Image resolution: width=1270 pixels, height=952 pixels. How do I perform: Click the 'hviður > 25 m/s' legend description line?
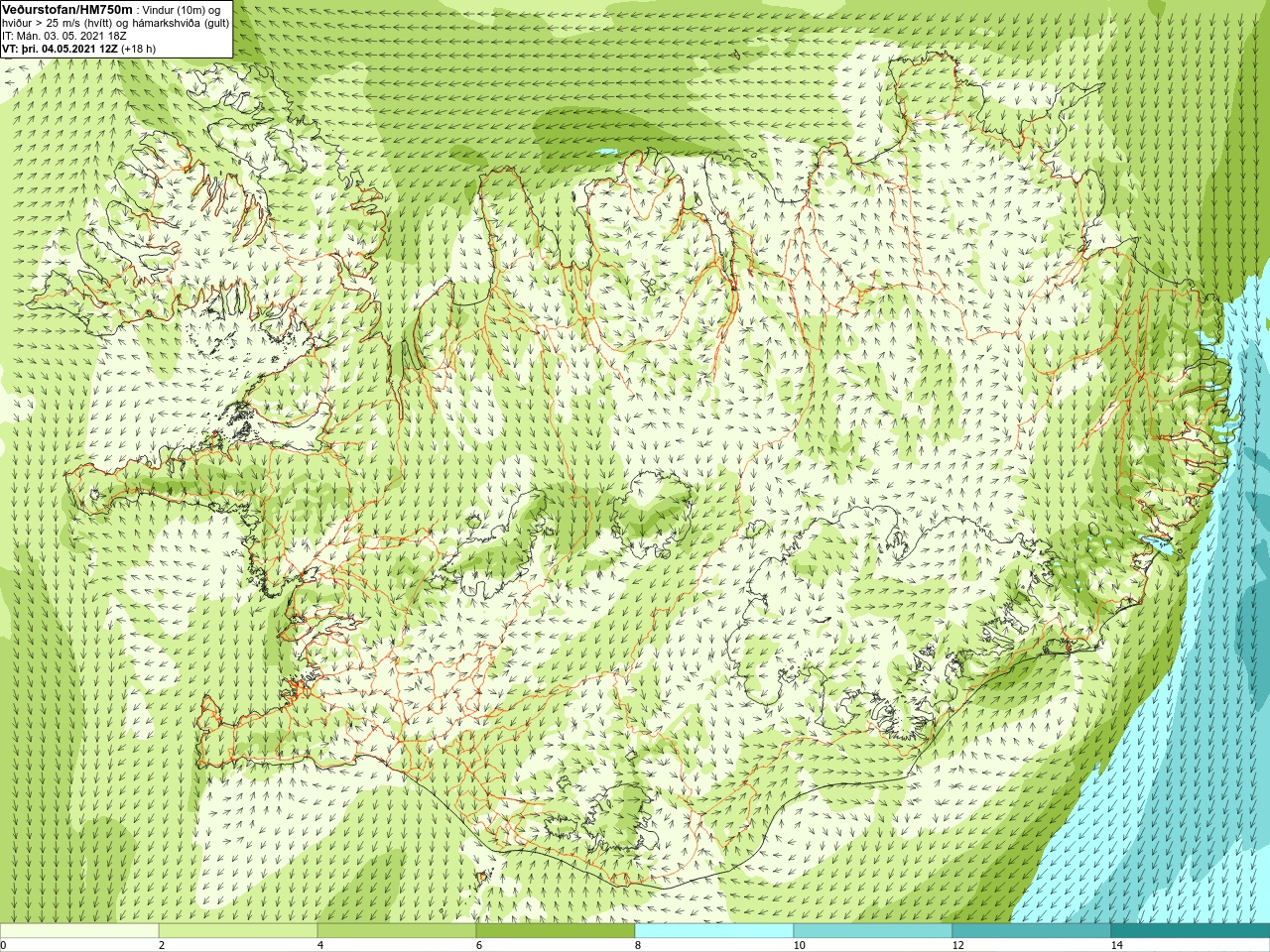(x=115, y=23)
